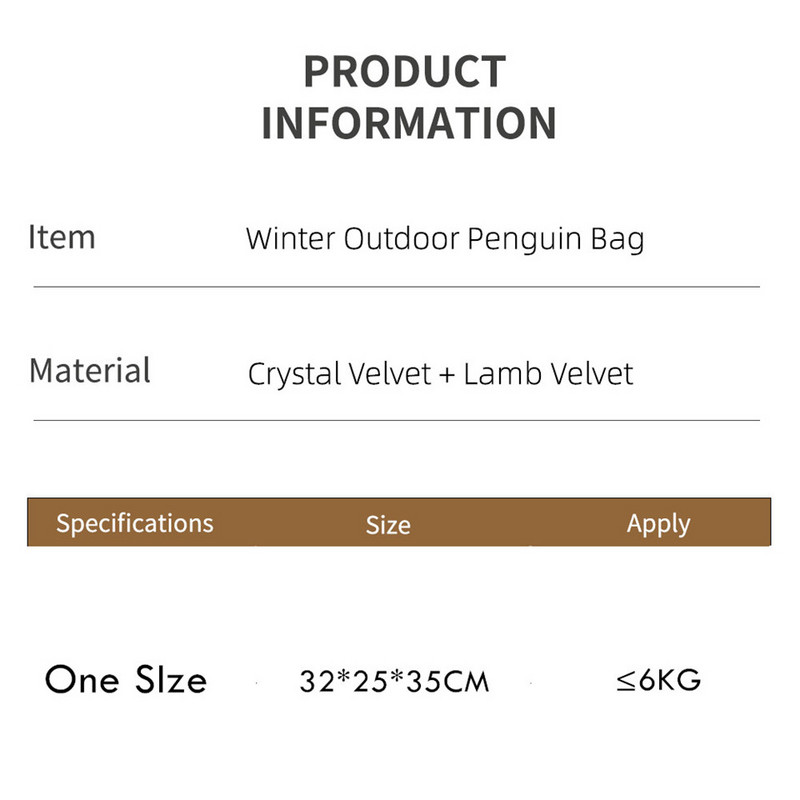The width and height of the screenshot is (800, 800).
Task: Click the word Bag in item name
Action: (621, 241)
